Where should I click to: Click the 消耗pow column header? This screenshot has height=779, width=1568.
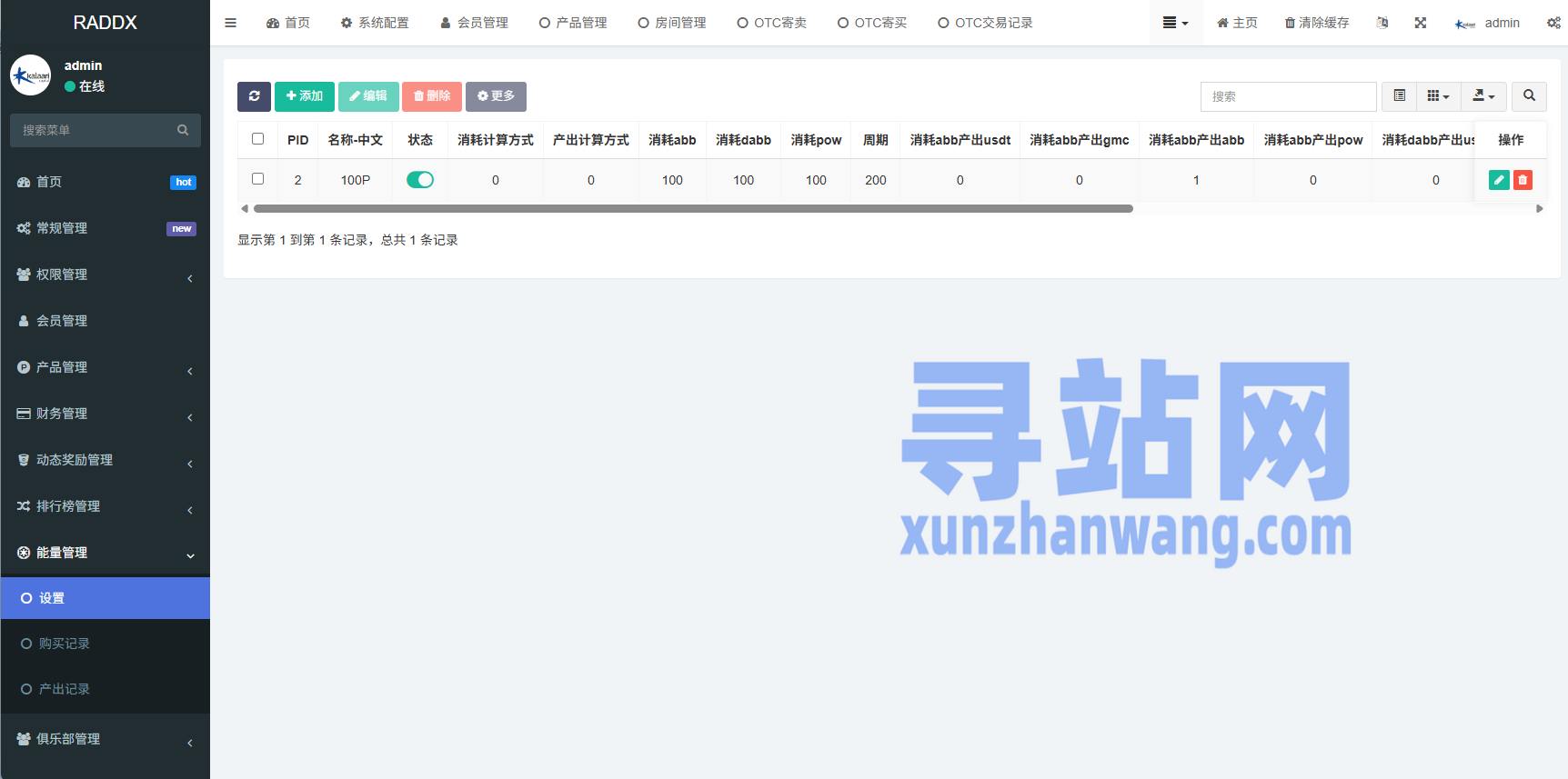click(x=816, y=140)
